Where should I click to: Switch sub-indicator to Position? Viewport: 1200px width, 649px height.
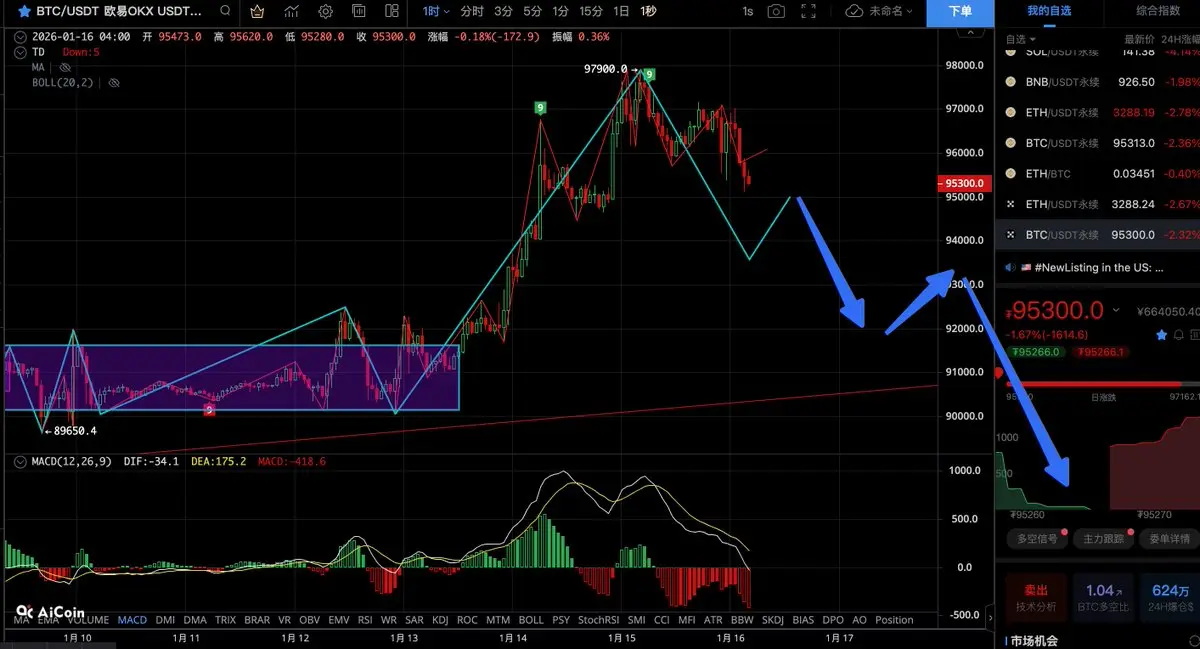click(894, 620)
